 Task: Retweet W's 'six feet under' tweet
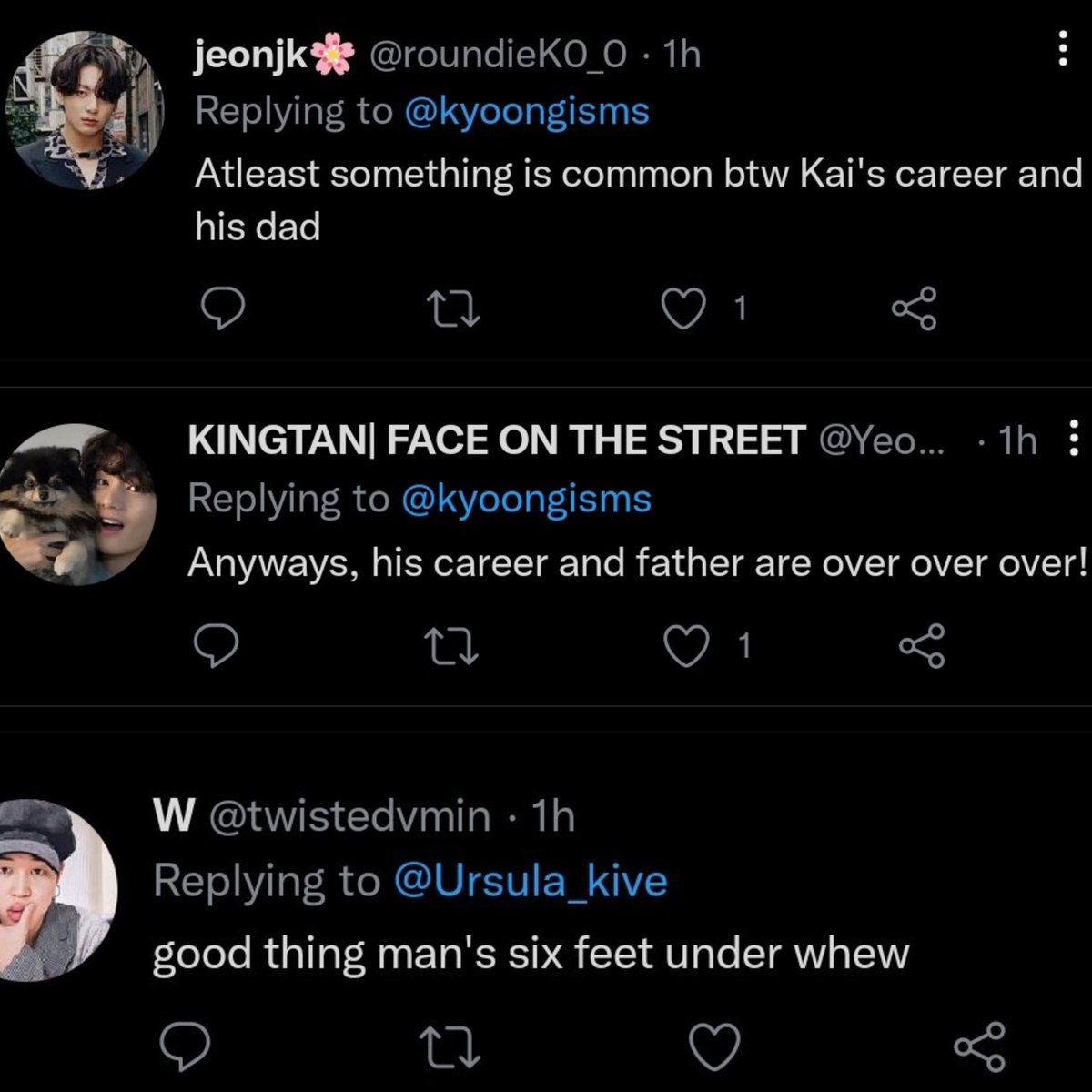tap(451, 1047)
